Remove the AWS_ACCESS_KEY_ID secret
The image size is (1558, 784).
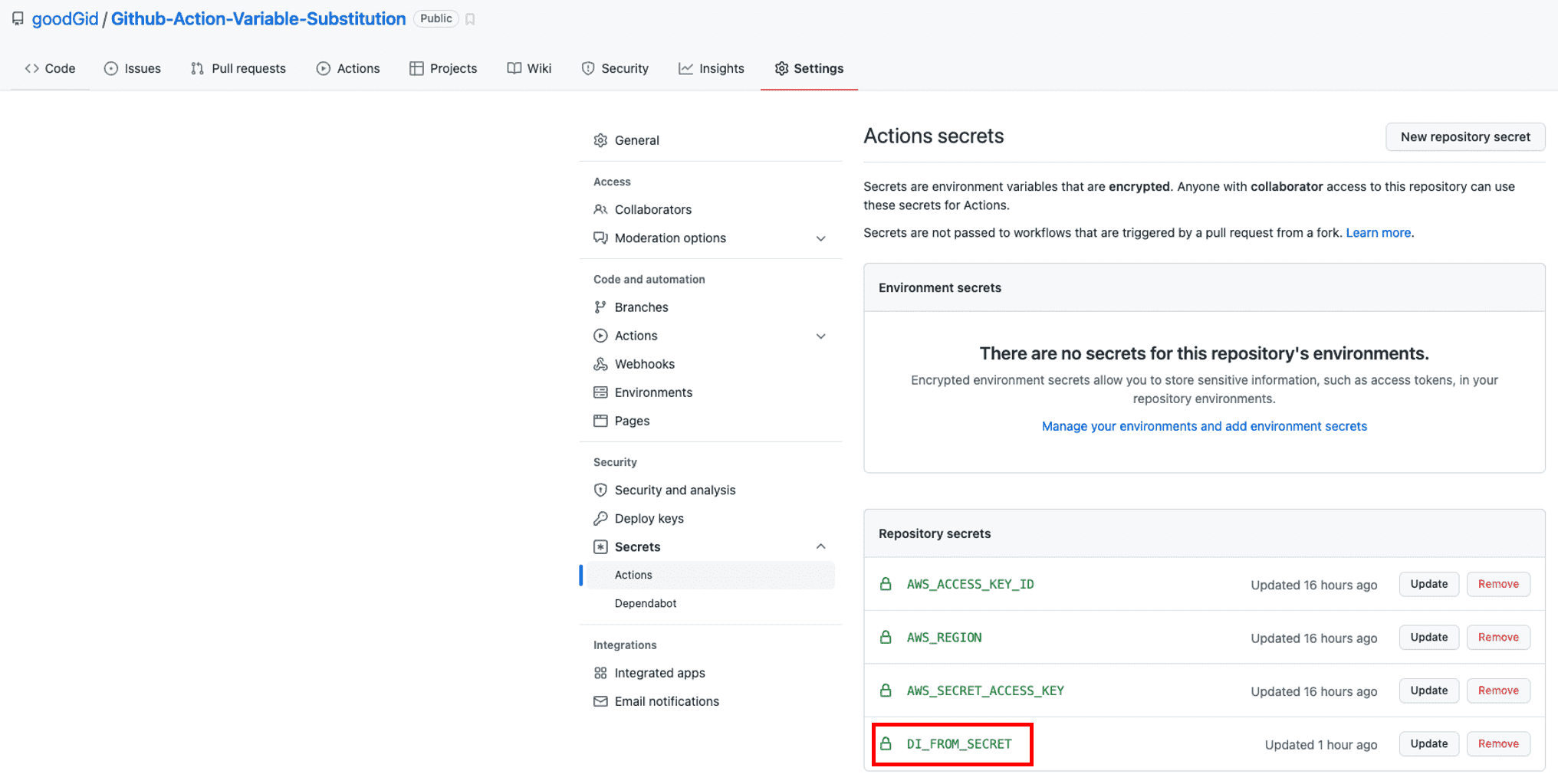click(x=1498, y=584)
